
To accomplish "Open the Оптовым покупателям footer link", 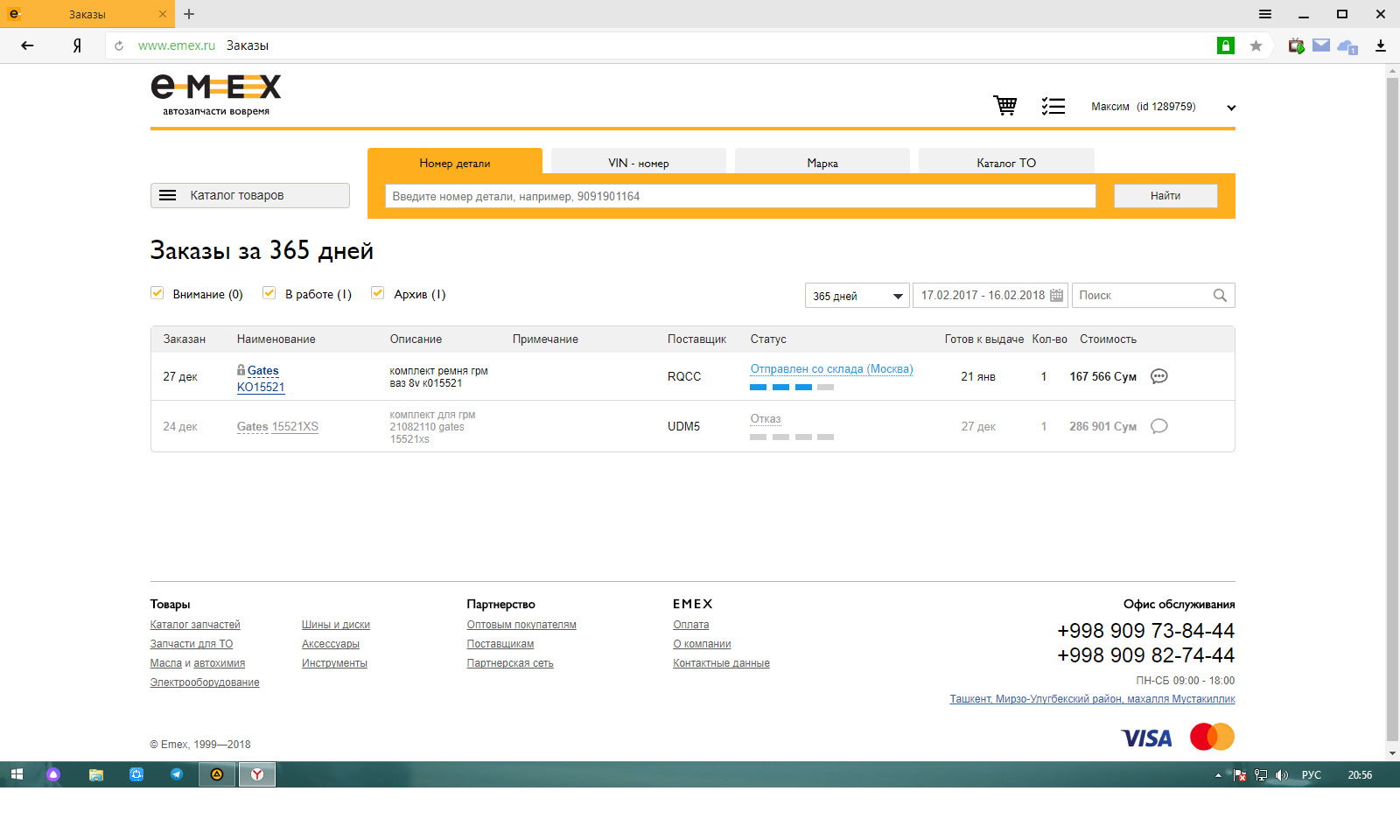I will point(521,625).
